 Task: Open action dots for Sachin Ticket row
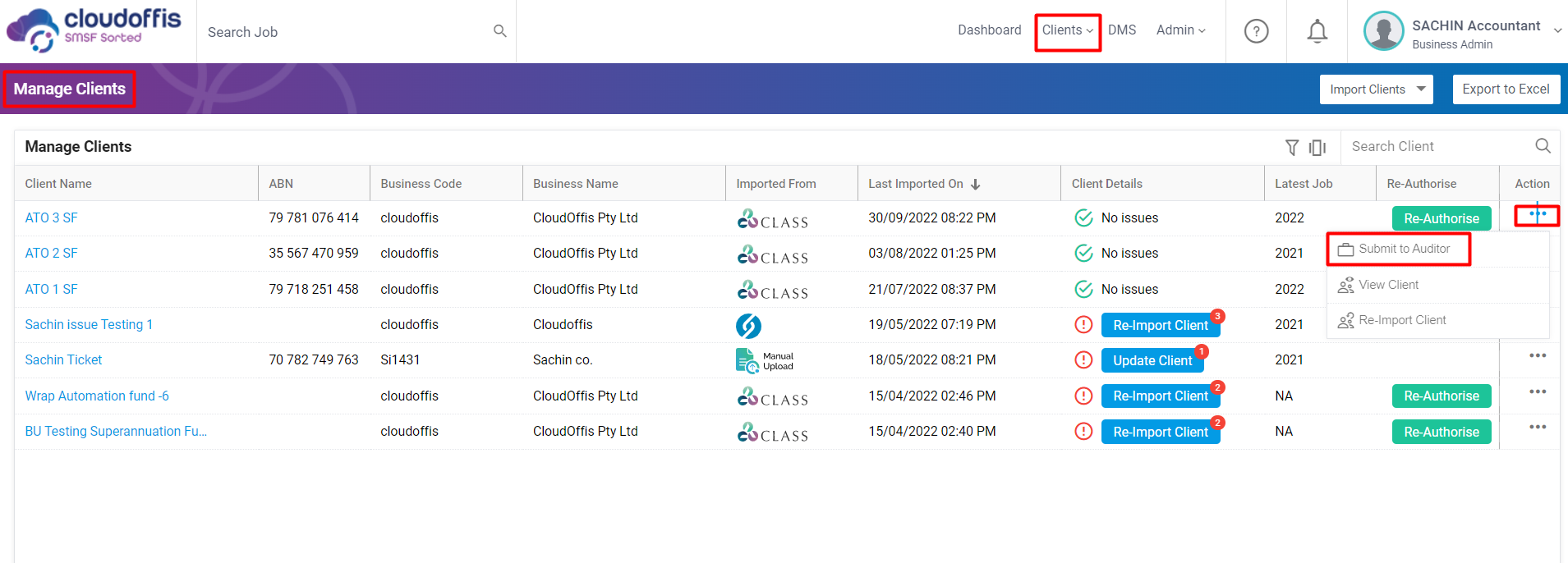point(1537,356)
